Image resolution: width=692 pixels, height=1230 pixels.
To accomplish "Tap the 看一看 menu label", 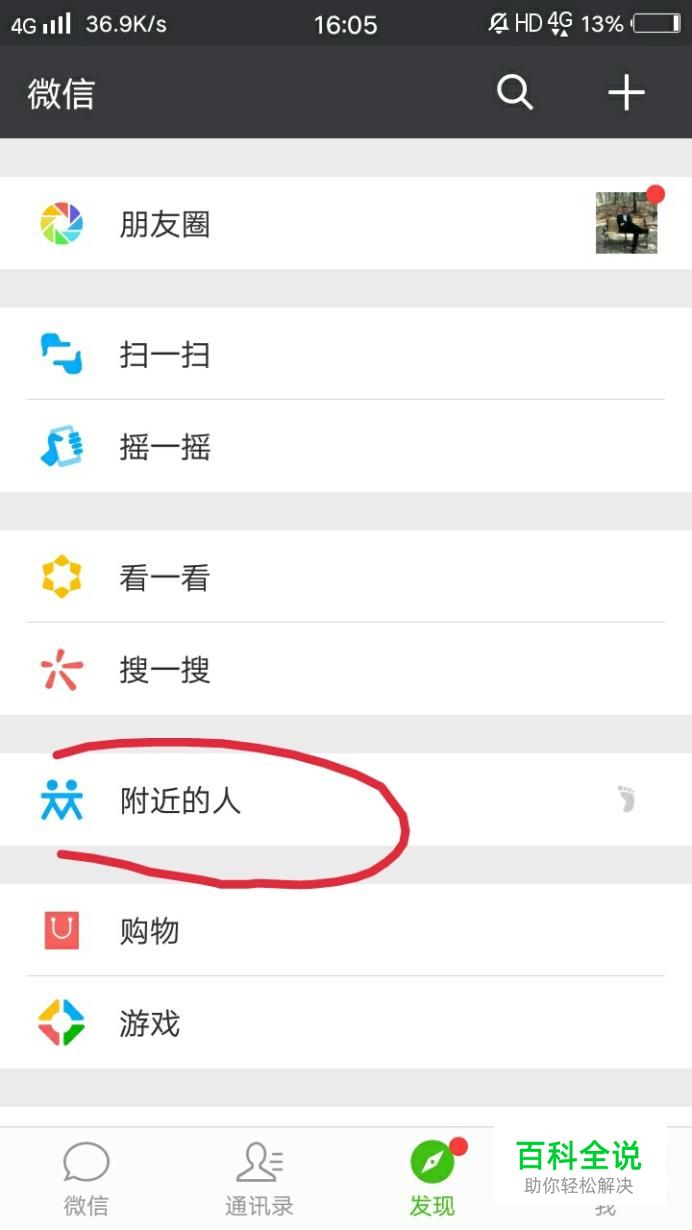I will coord(165,578).
